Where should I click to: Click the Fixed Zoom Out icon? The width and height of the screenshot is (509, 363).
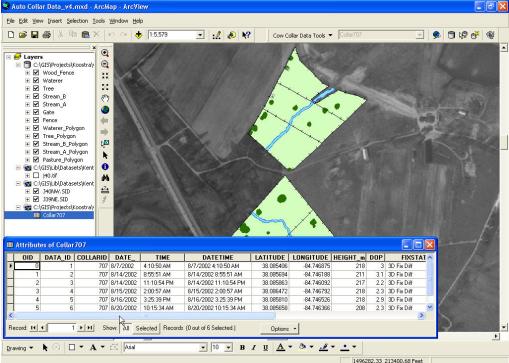pyautogui.click(x=105, y=87)
